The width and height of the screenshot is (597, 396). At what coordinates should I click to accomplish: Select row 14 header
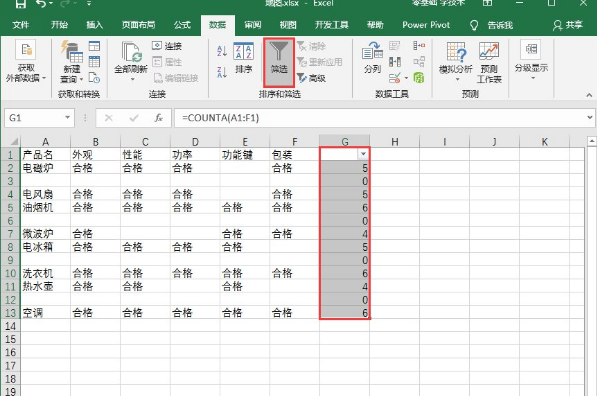(11, 326)
